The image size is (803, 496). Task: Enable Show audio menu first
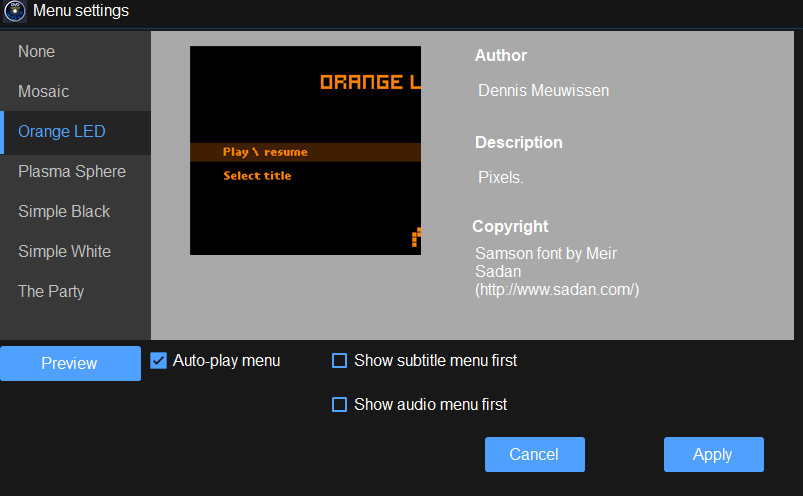pos(339,405)
